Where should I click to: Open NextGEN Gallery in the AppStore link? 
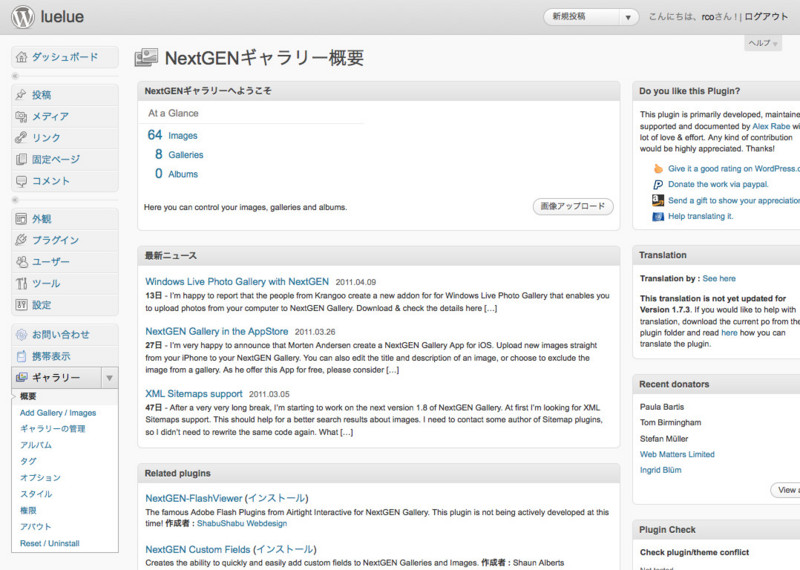pyautogui.click(x=216, y=331)
